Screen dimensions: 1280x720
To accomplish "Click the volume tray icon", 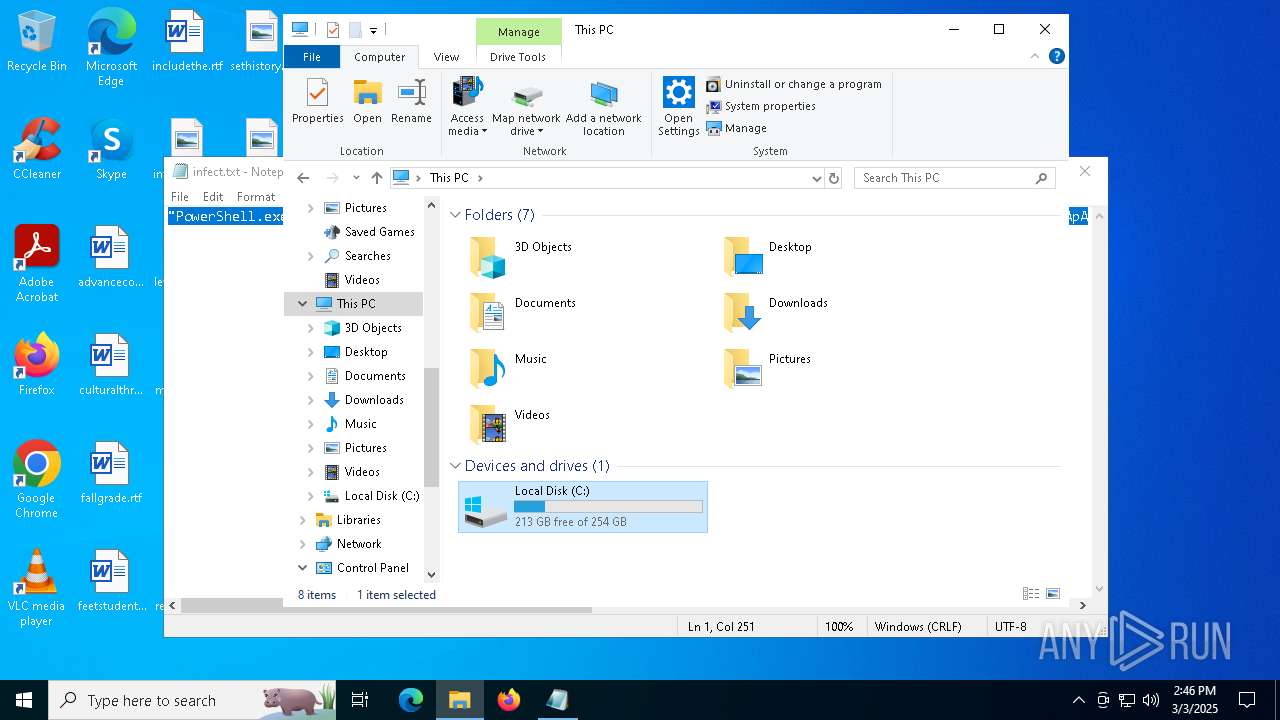I will 1151,700.
